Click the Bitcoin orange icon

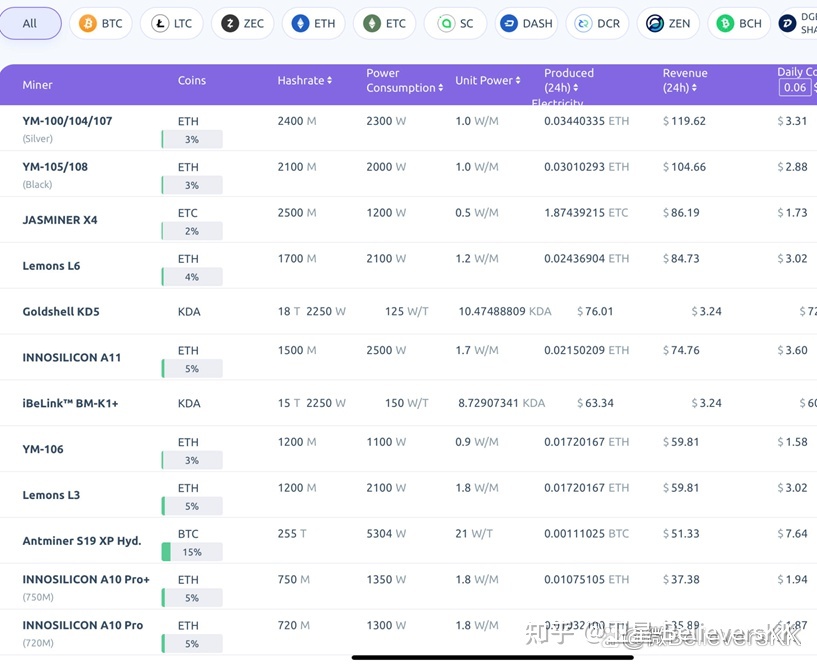pyautogui.click(x=88, y=23)
